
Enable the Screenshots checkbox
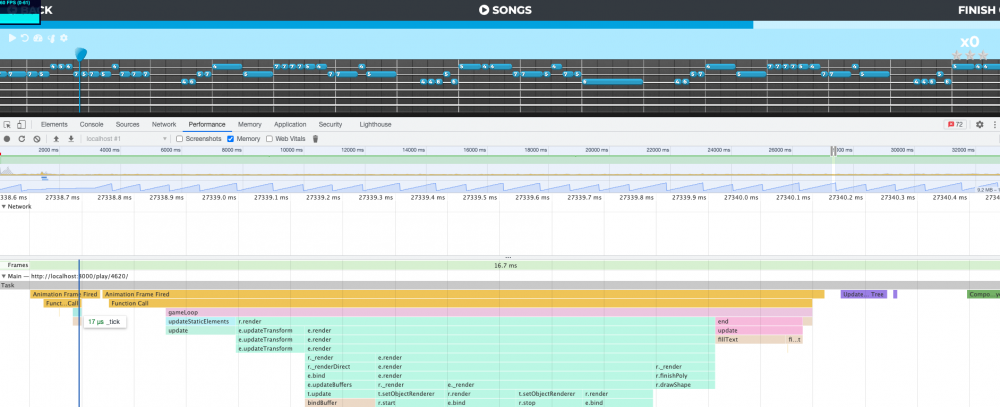pyautogui.click(x=180, y=138)
